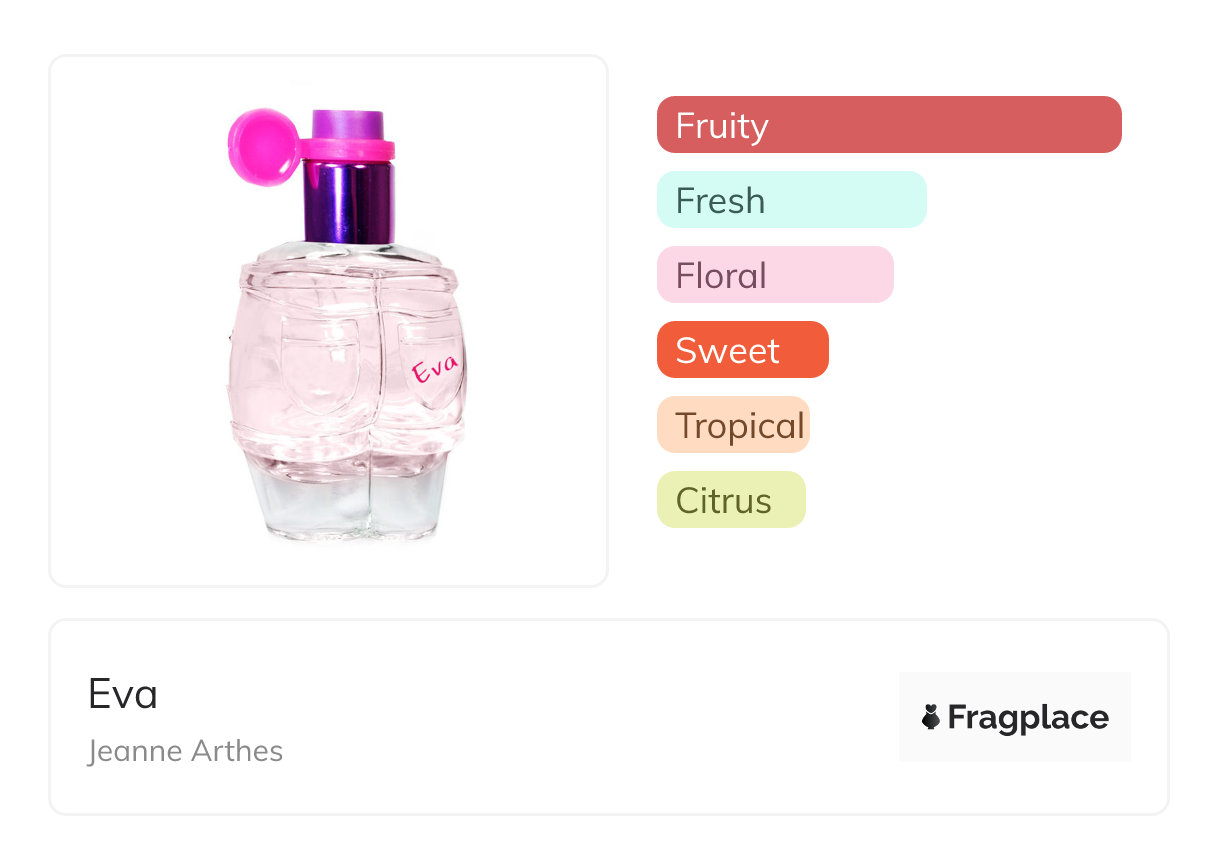1218x864 pixels.
Task: Click the lilac spray nozzle top
Action: click(x=348, y=124)
